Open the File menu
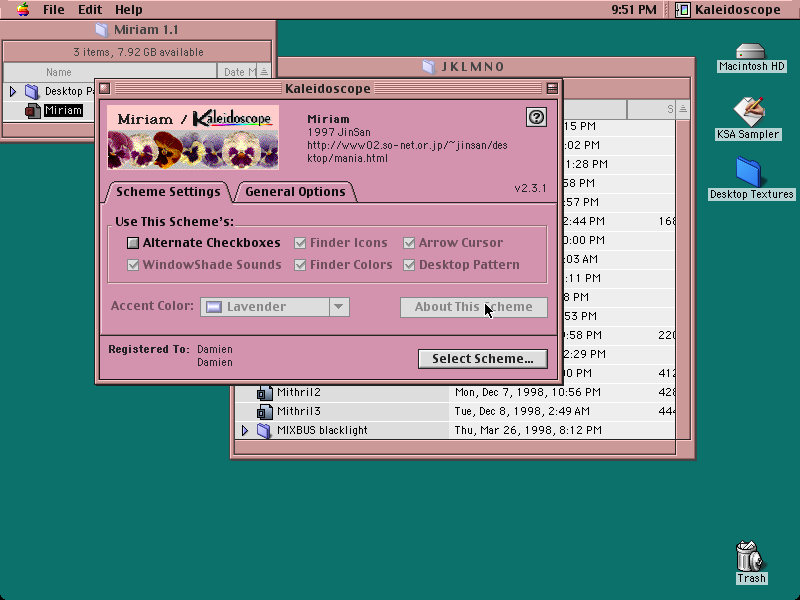 click(54, 9)
